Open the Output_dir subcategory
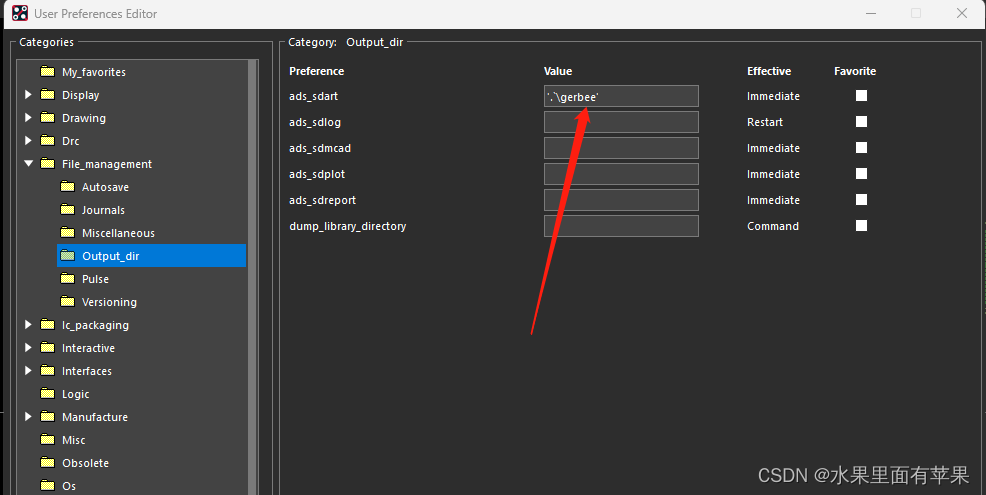 click(110, 256)
